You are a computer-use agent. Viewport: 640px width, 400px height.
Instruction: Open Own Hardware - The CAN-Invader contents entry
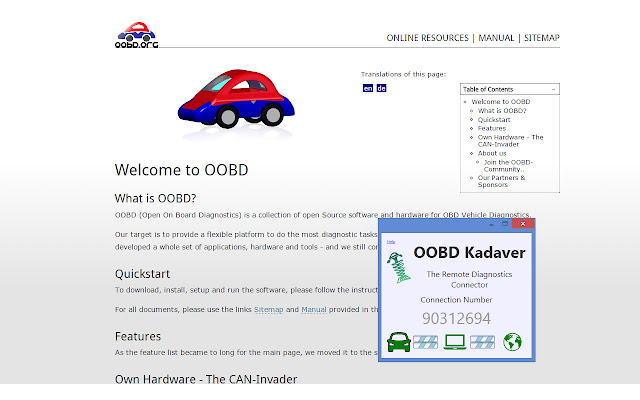tap(510, 141)
